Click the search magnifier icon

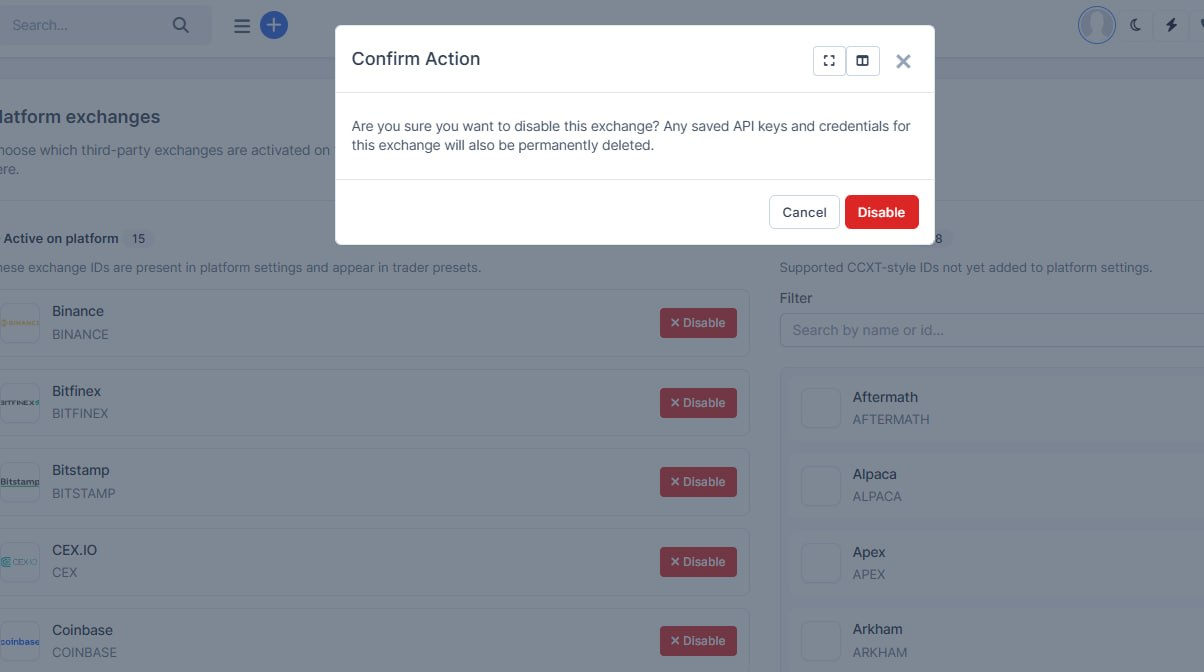(x=181, y=25)
